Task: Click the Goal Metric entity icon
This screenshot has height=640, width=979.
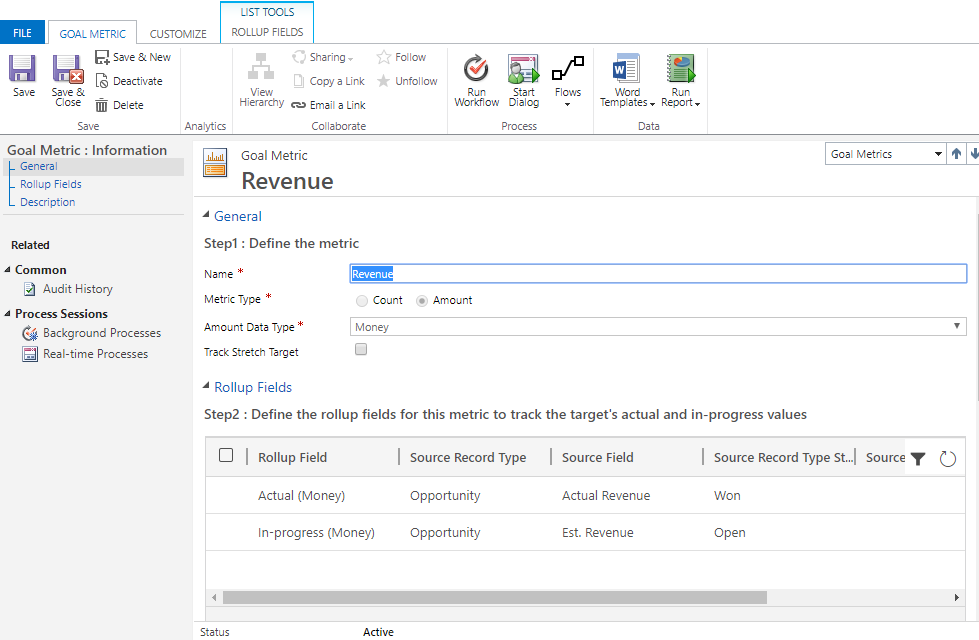Action: pos(215,164)
